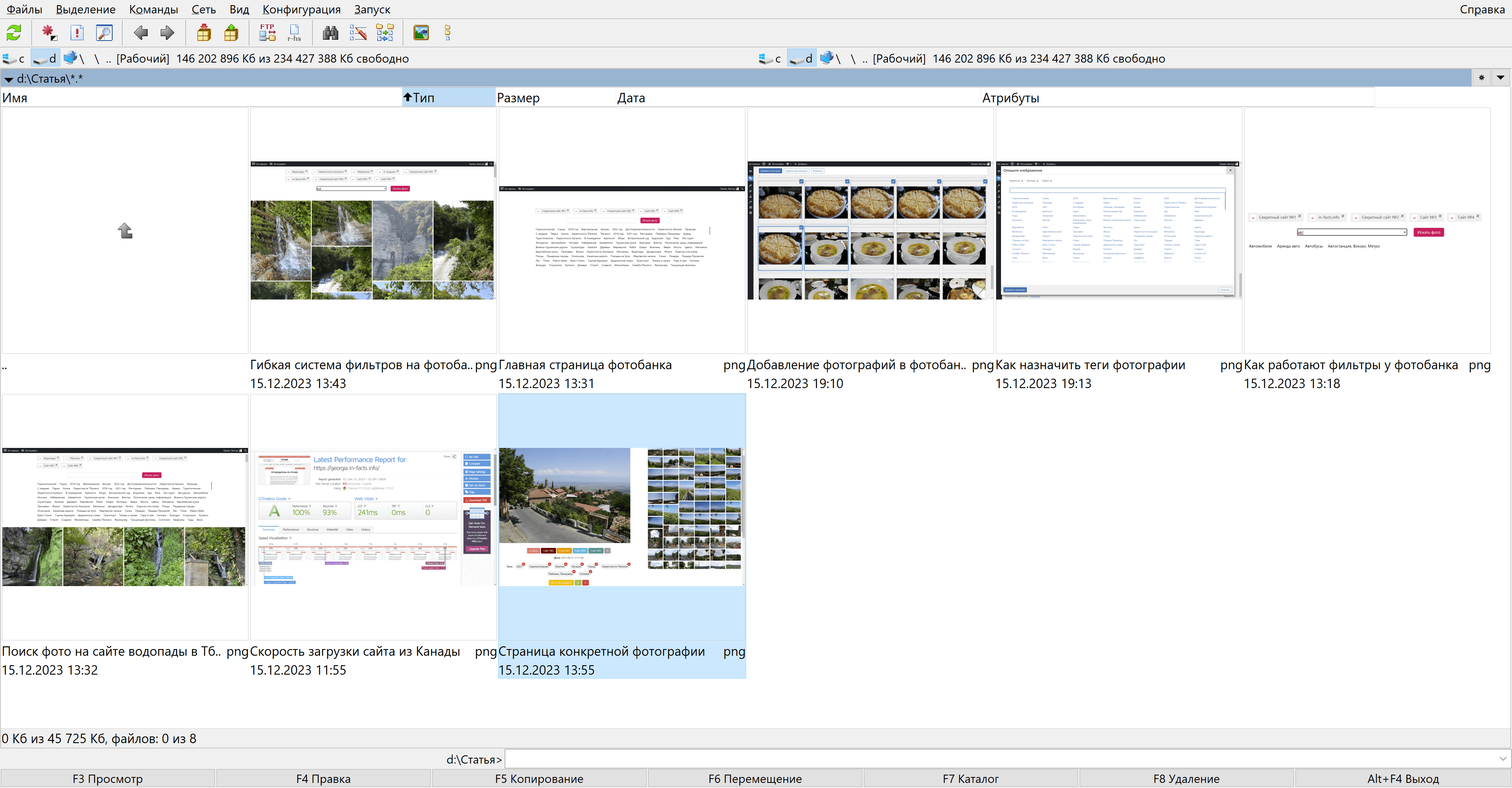Select drive d in right drive bar
The height and width of the screenshot is (788, 1512).
(802, 59)
